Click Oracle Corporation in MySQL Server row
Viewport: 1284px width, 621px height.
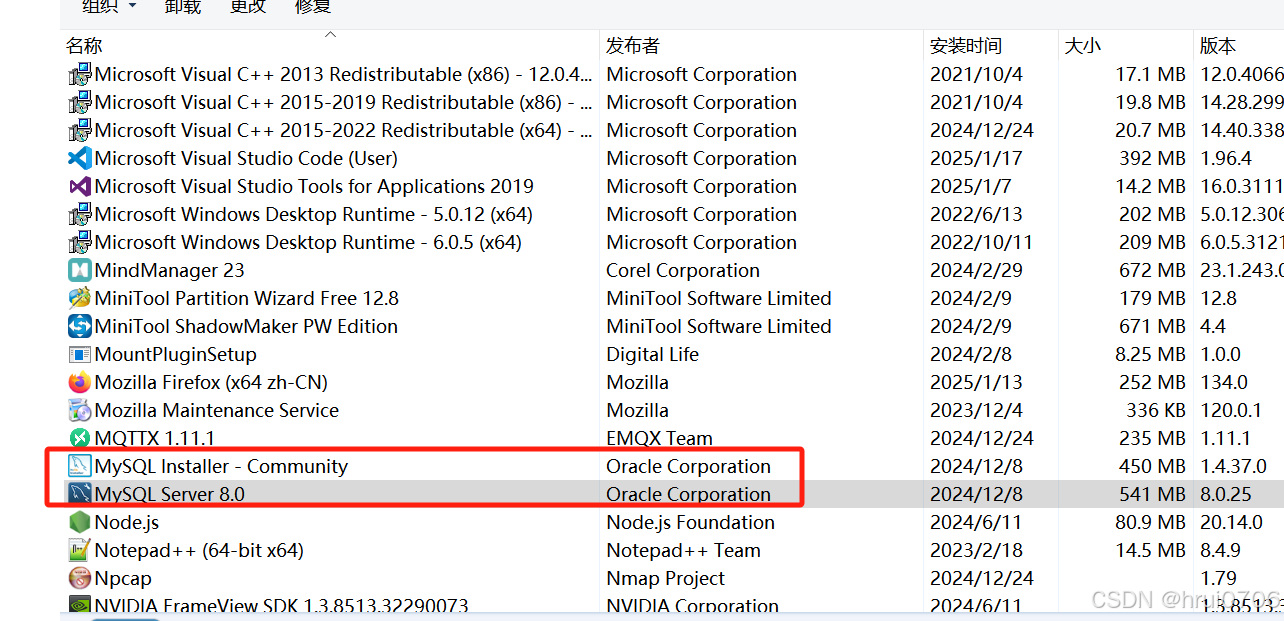pyautogui.click(x=688, y=494)
